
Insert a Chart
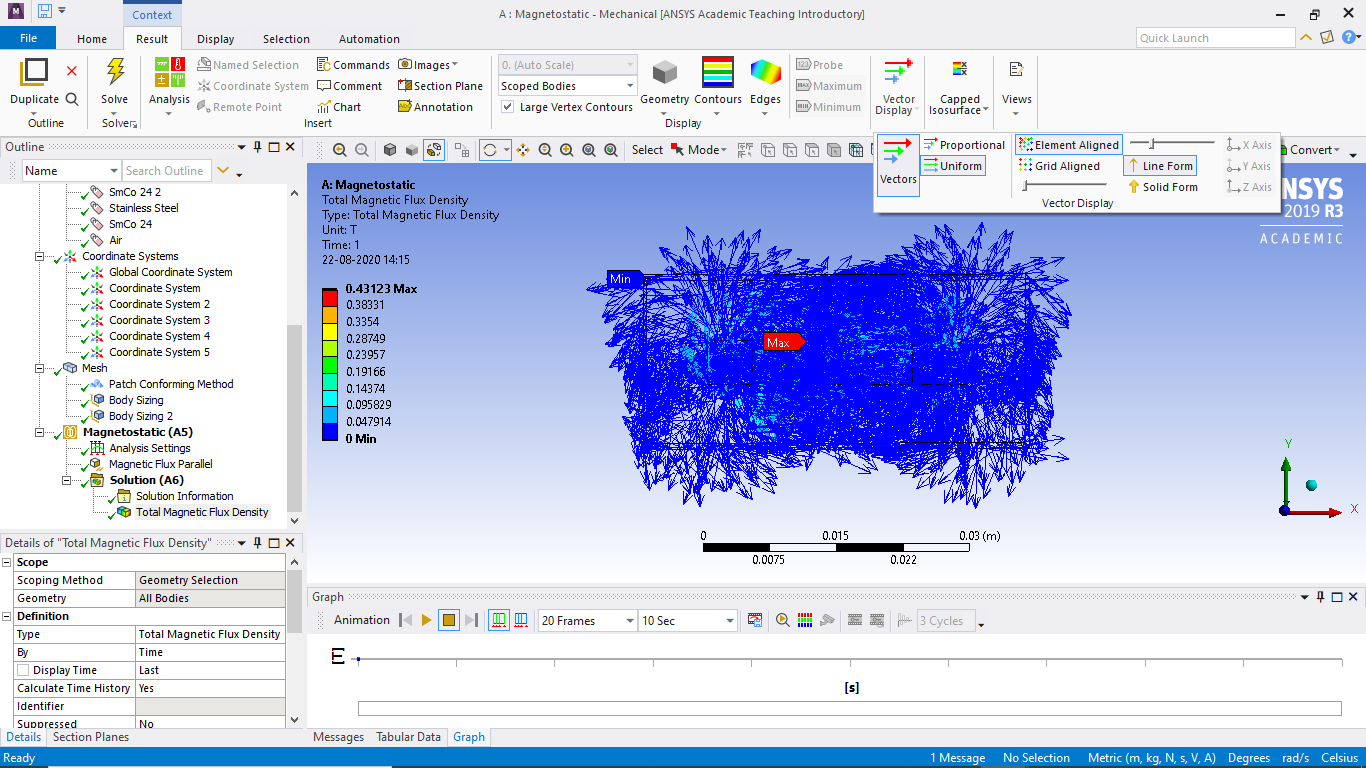339,107
